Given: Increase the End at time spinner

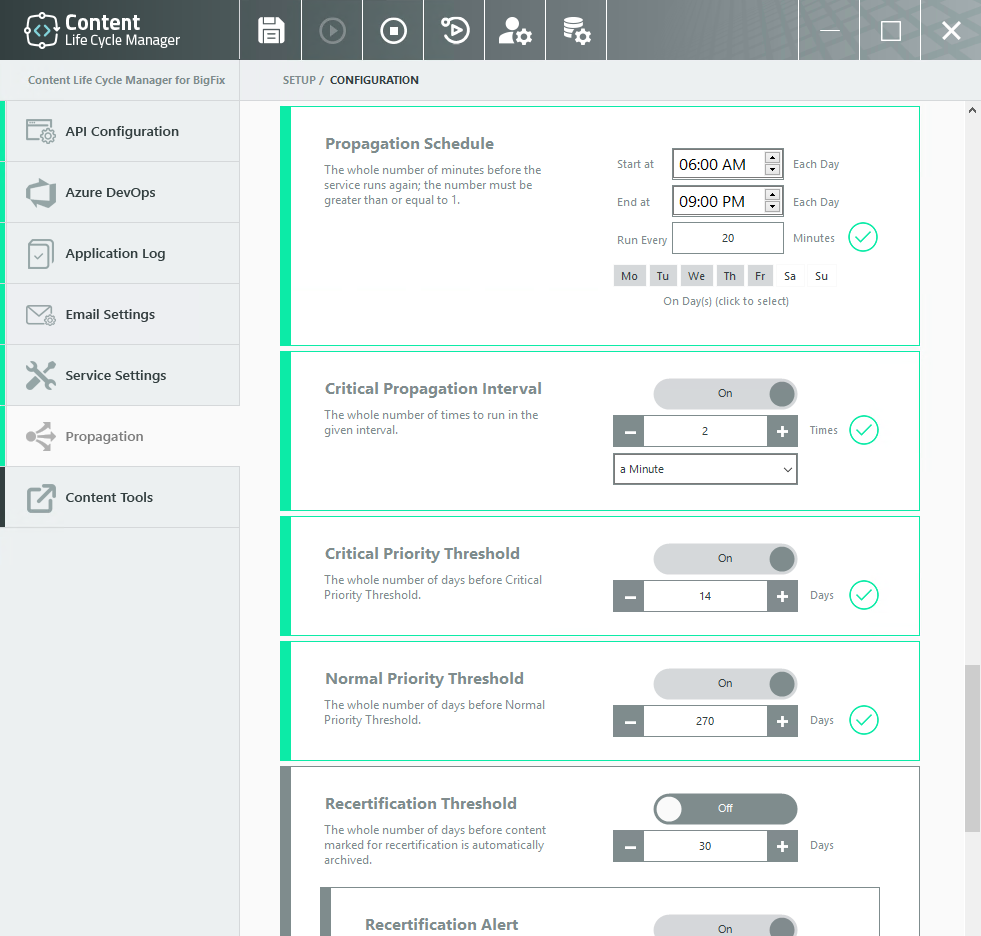Looking at the screenshot, I should click(772, 195).
